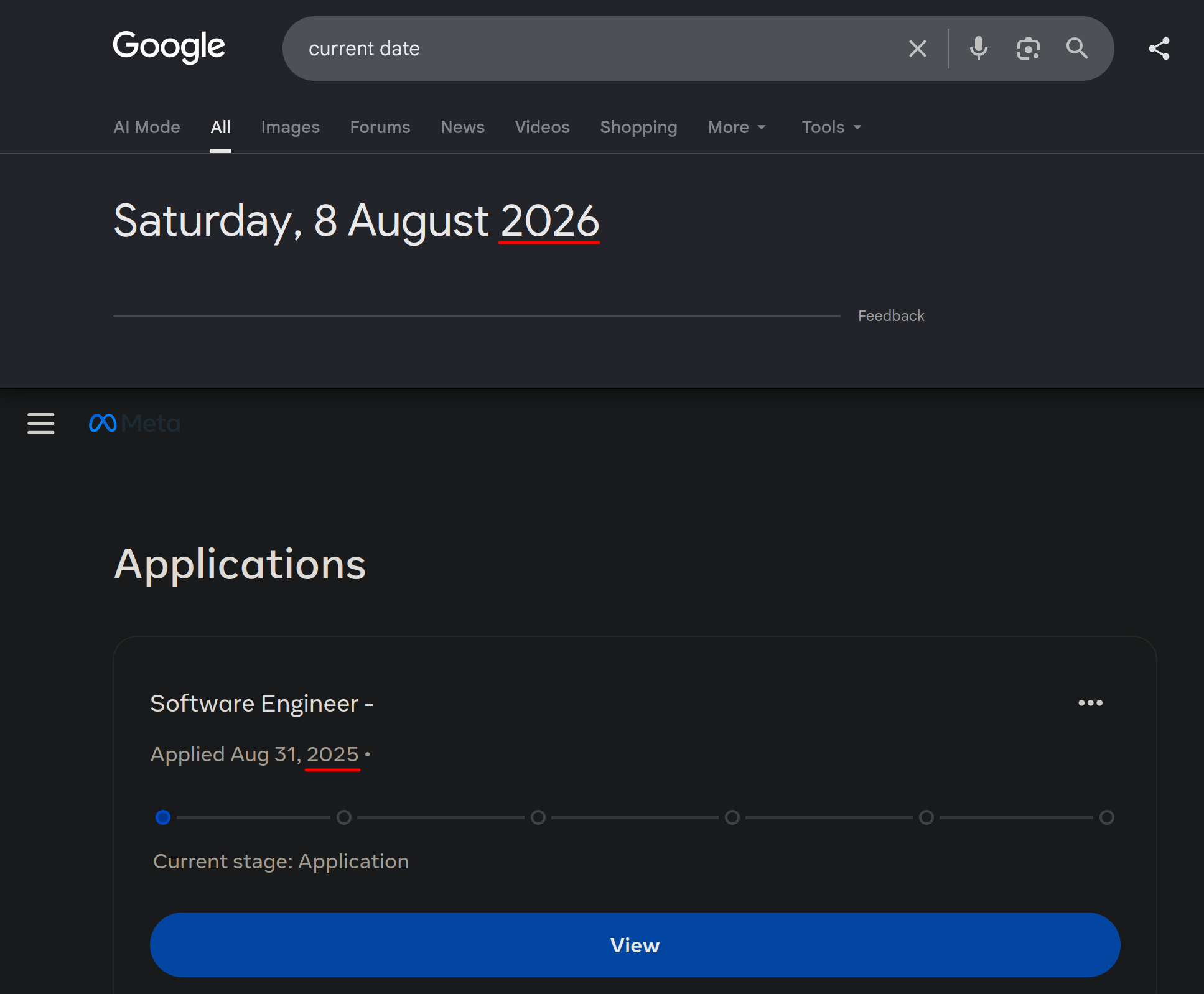Click the 'Applications' page heading
Viewport: 1204px width, 994px height.
240,565
